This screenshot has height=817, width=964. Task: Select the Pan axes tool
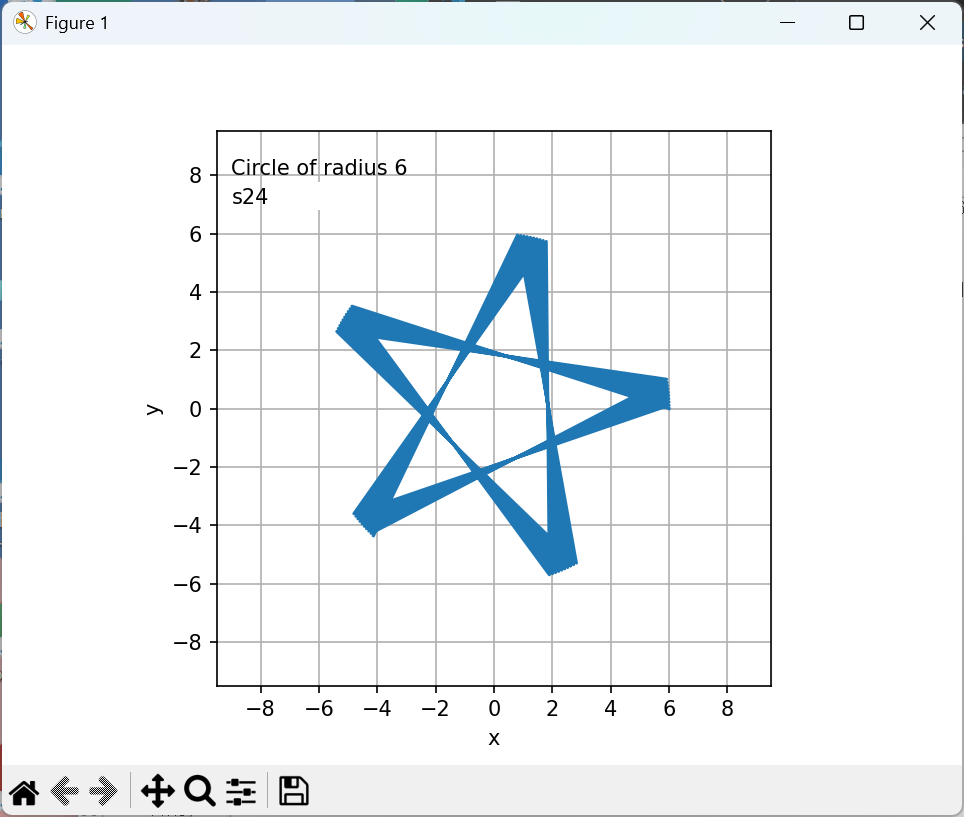tap(158, 791)
